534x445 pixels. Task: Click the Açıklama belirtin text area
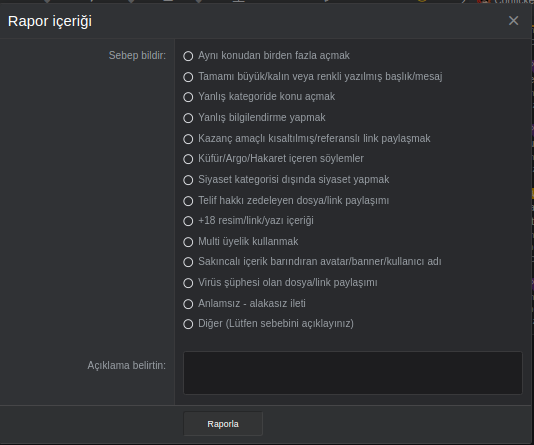pyautogui.click(x=352, y=373)
